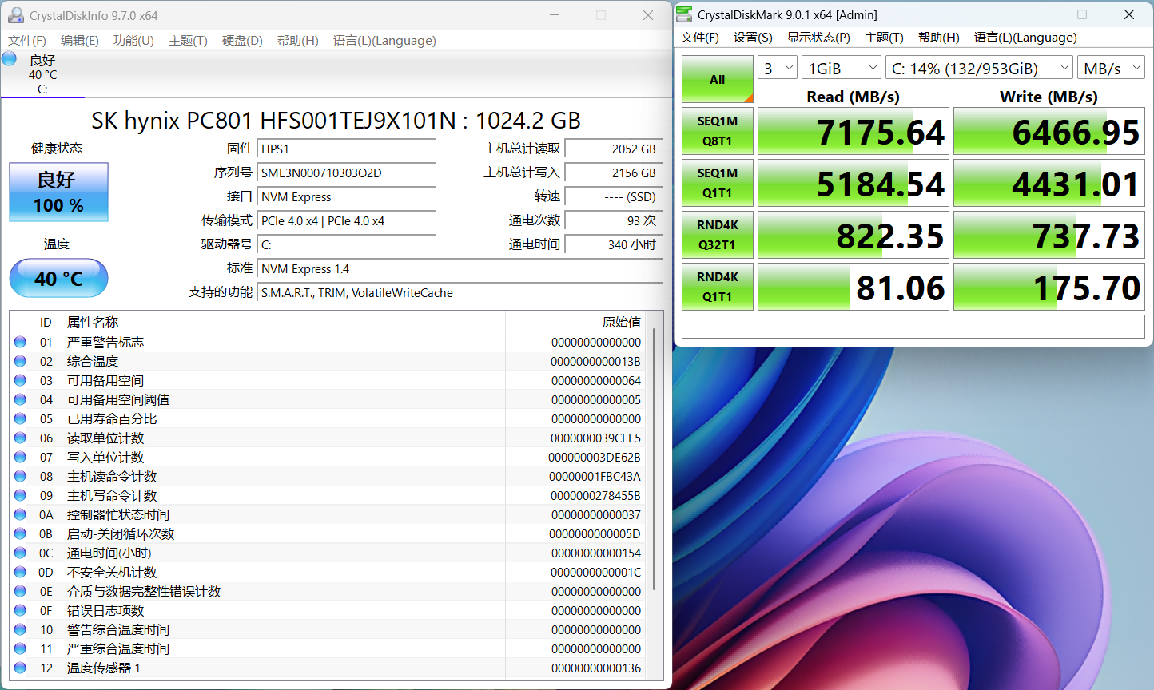Click the status dot for attribute 0B
Viewport: 1154px width, 690px height.
pos(20,533)
